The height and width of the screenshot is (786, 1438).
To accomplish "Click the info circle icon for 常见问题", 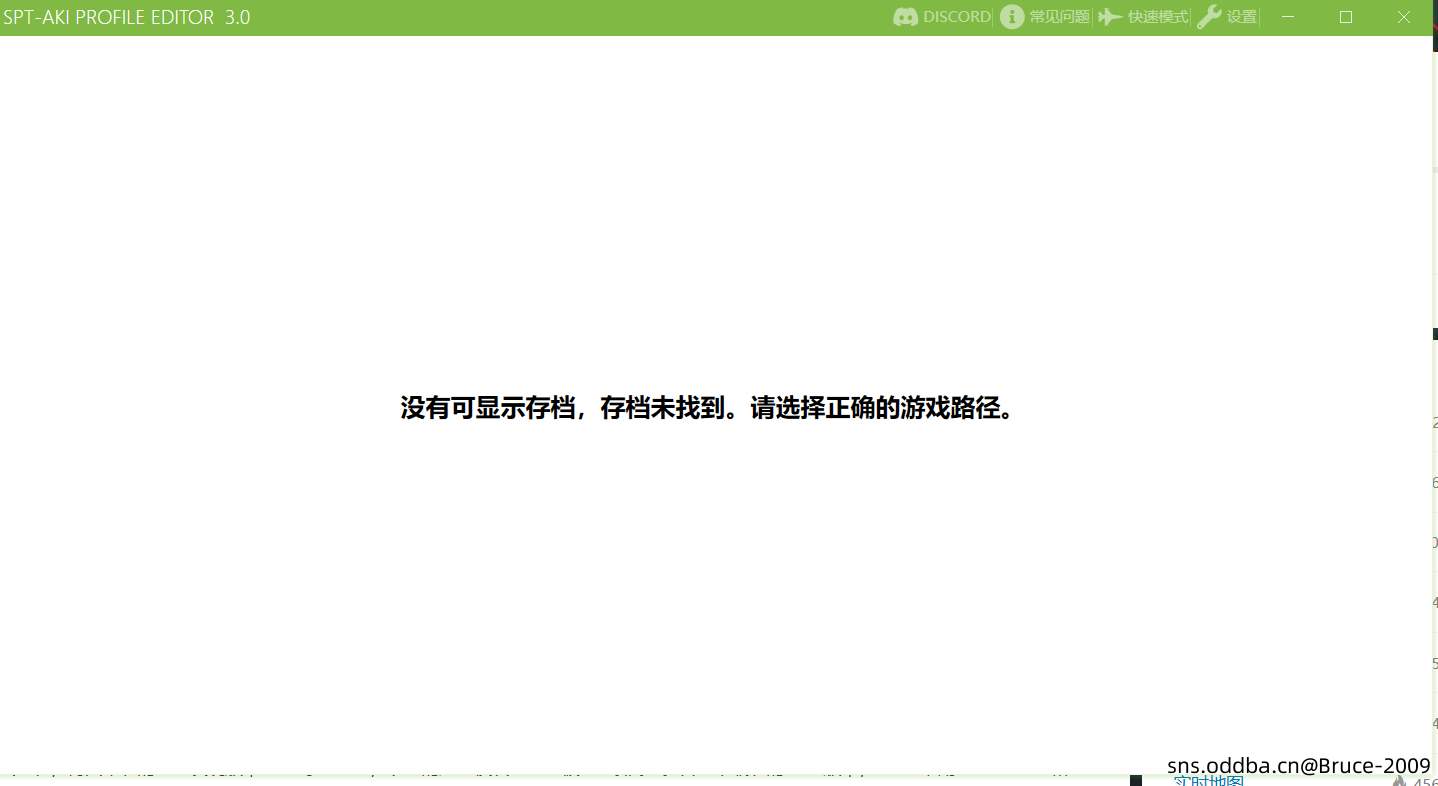I will tap(1012, 17).
